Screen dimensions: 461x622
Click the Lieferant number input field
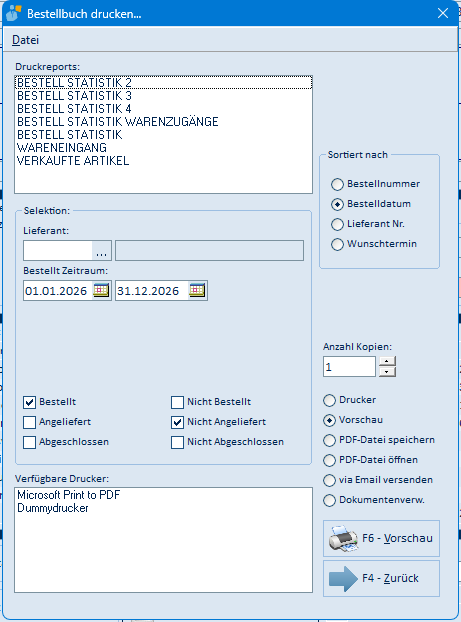(x=58, y=251)
